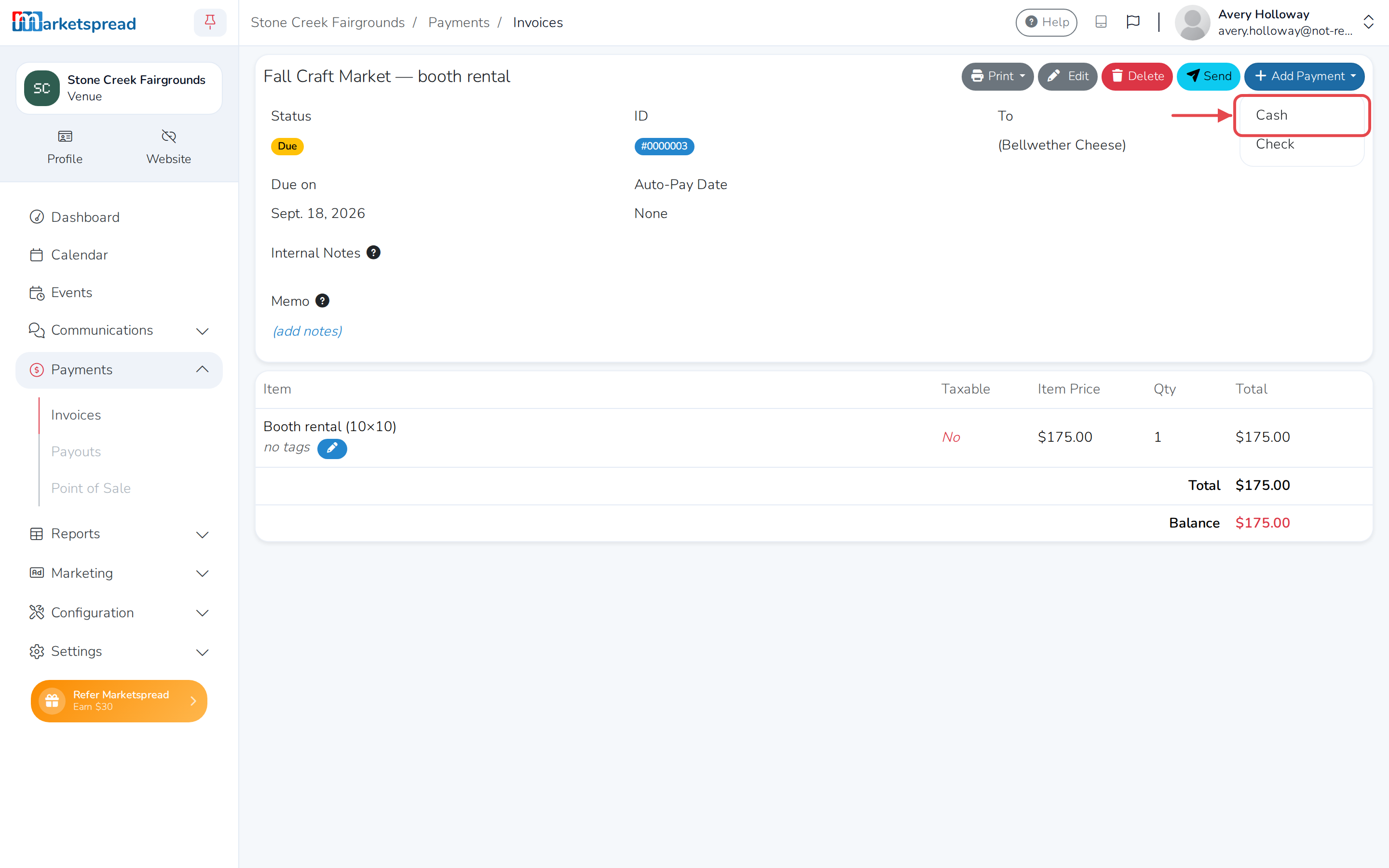Go to Invoices submenu item
Viewport: 1389px width, 868px height.
[76, 415]
